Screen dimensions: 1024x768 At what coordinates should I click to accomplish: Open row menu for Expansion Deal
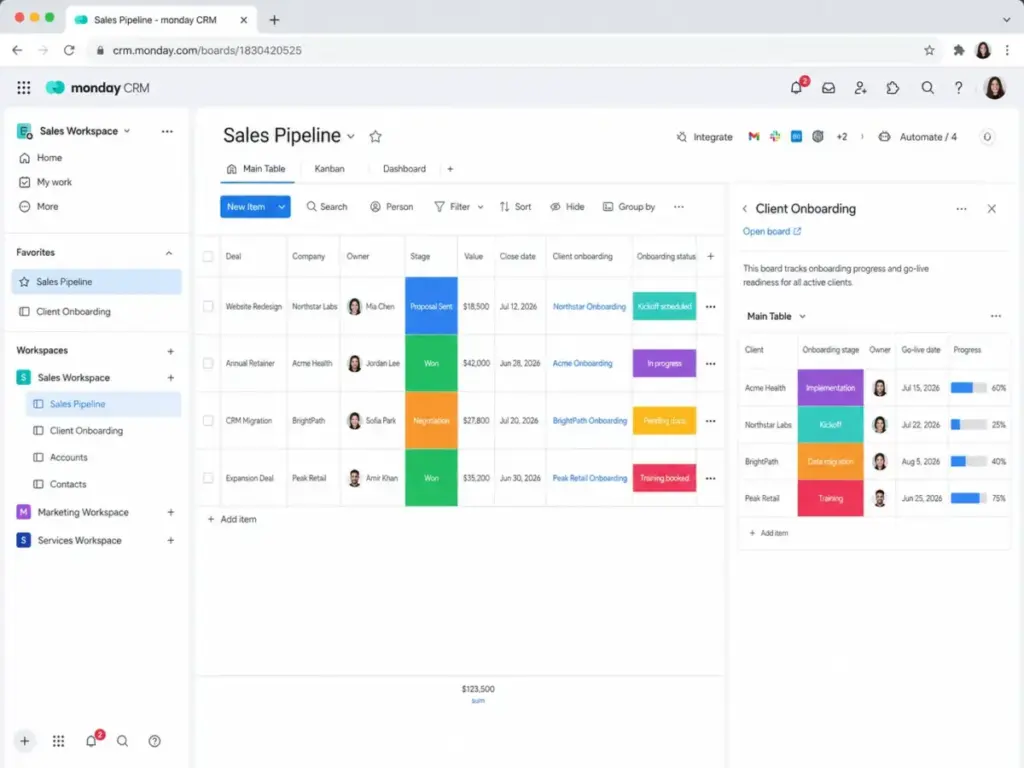click(711, 478)
